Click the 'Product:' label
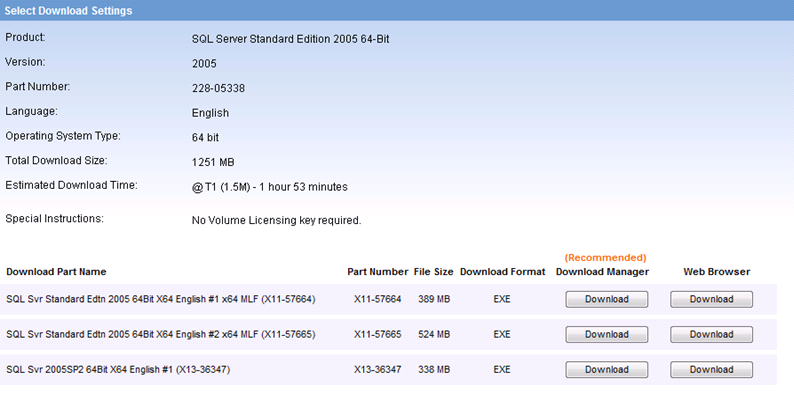This screenshot has height=393, width=794. [x=25, y=37]
